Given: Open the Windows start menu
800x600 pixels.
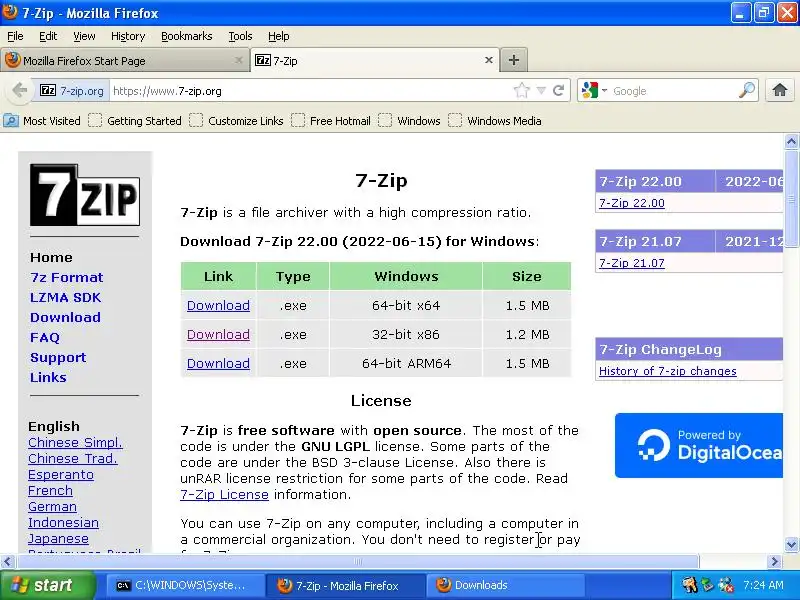Looking at the screenshot, I should [x=47, y=585].
